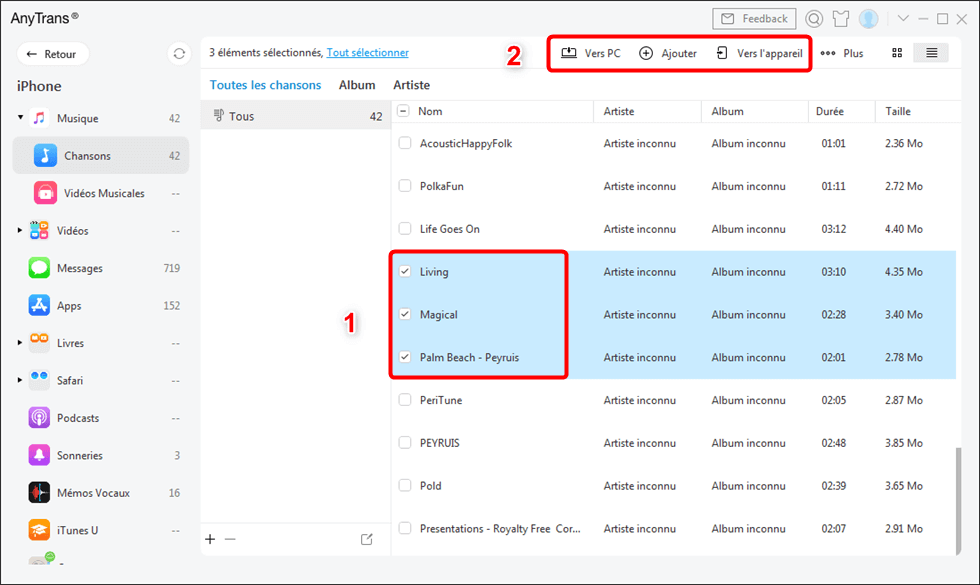Check the PolkaFun checkbox
980x585 pixels.
pos(405,186)
